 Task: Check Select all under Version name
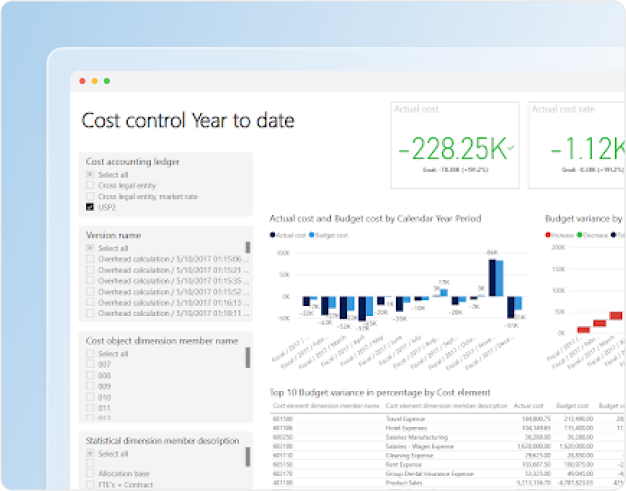90,248
